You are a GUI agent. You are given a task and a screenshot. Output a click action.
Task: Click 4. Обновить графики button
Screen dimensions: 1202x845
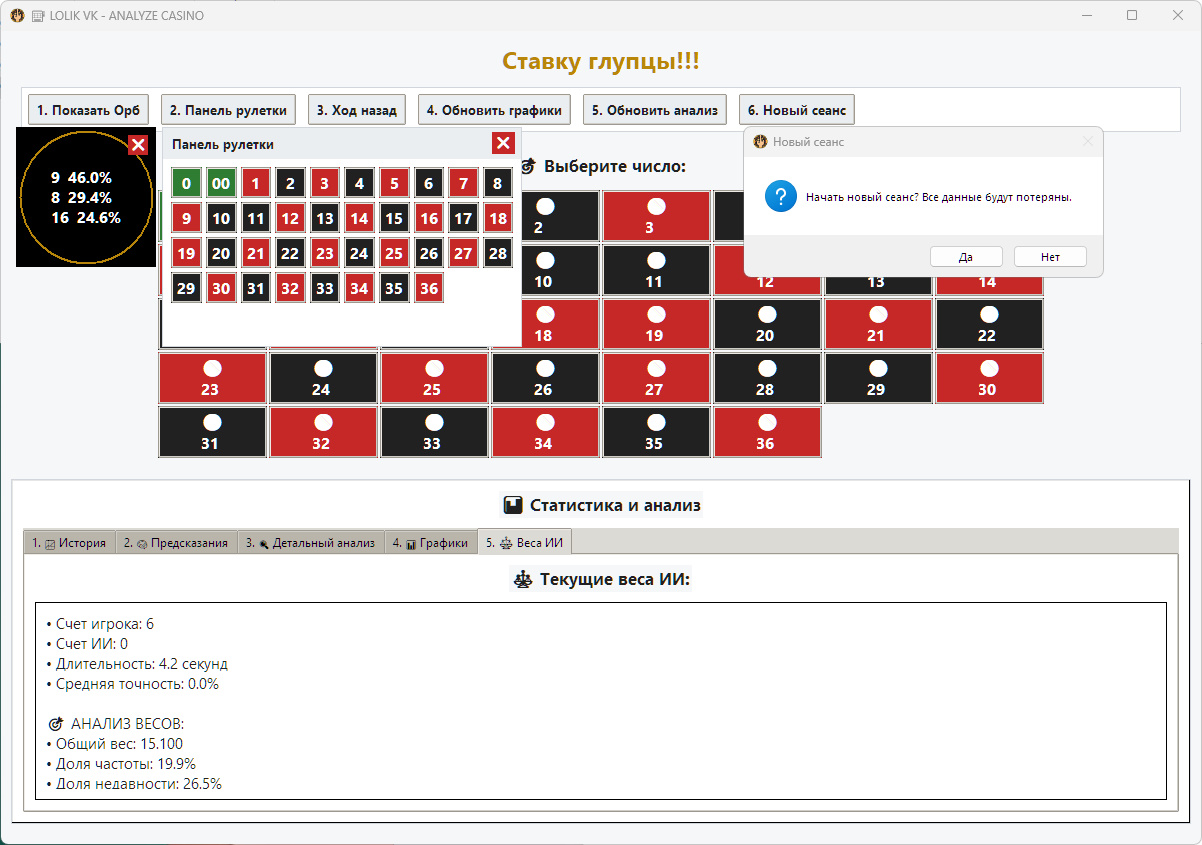click(x=494, y=110)
